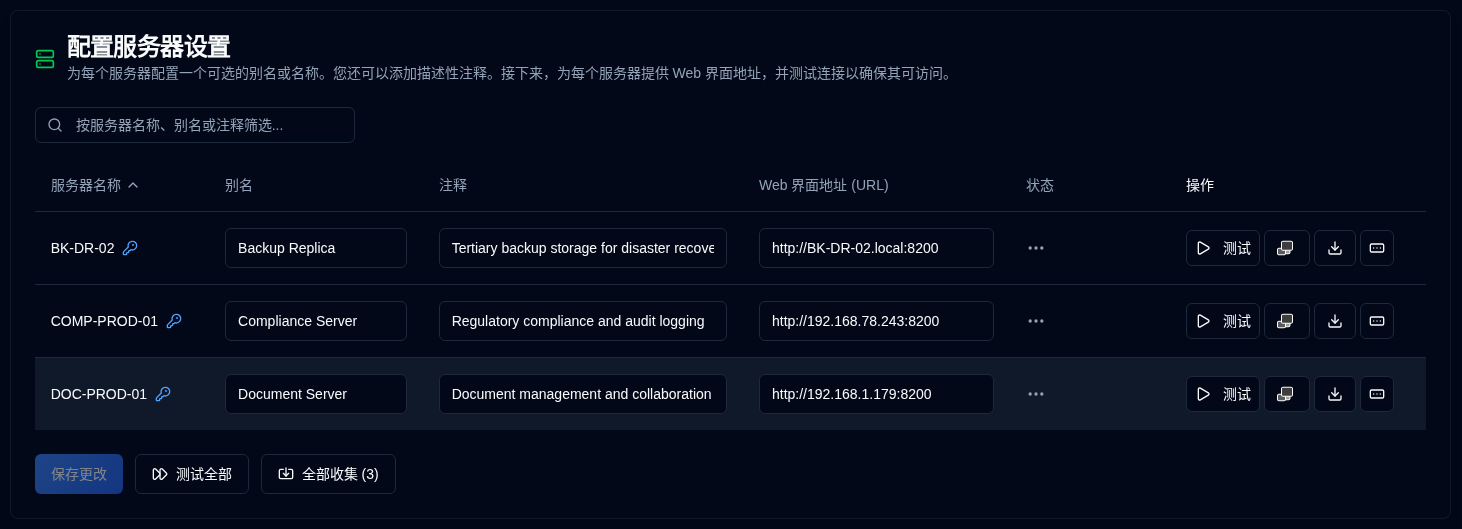
Task: Click the key icon beside DOC-PROD-01
Action: 163,394
